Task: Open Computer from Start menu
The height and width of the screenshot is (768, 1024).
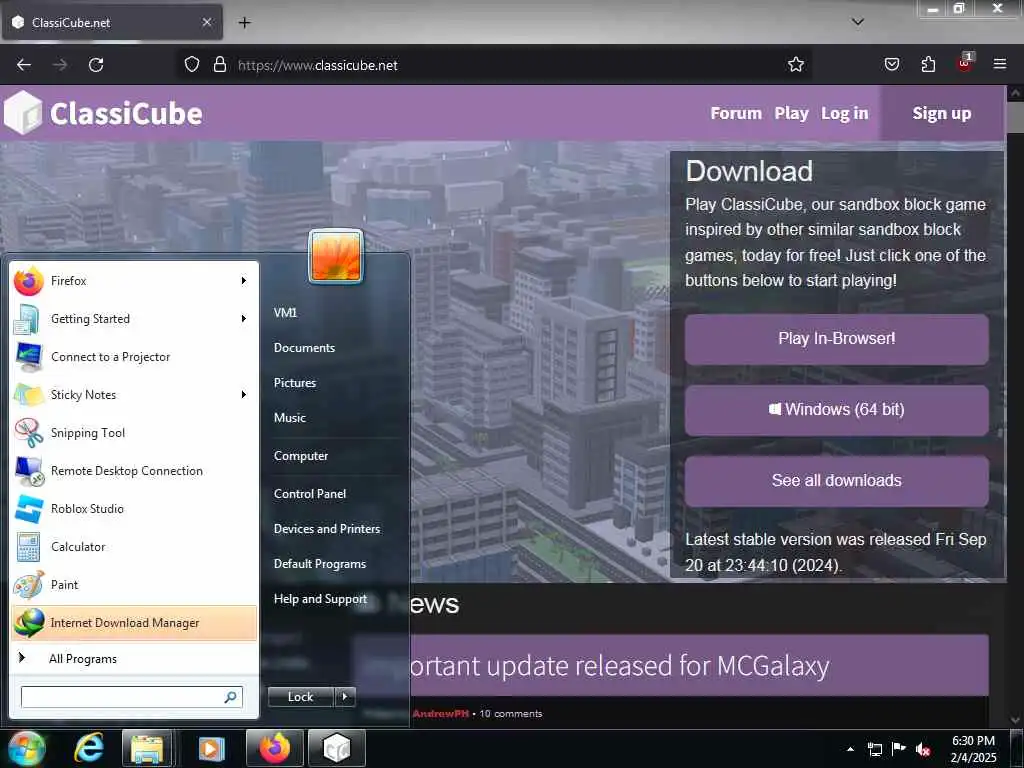Action: tap(301, 456)
